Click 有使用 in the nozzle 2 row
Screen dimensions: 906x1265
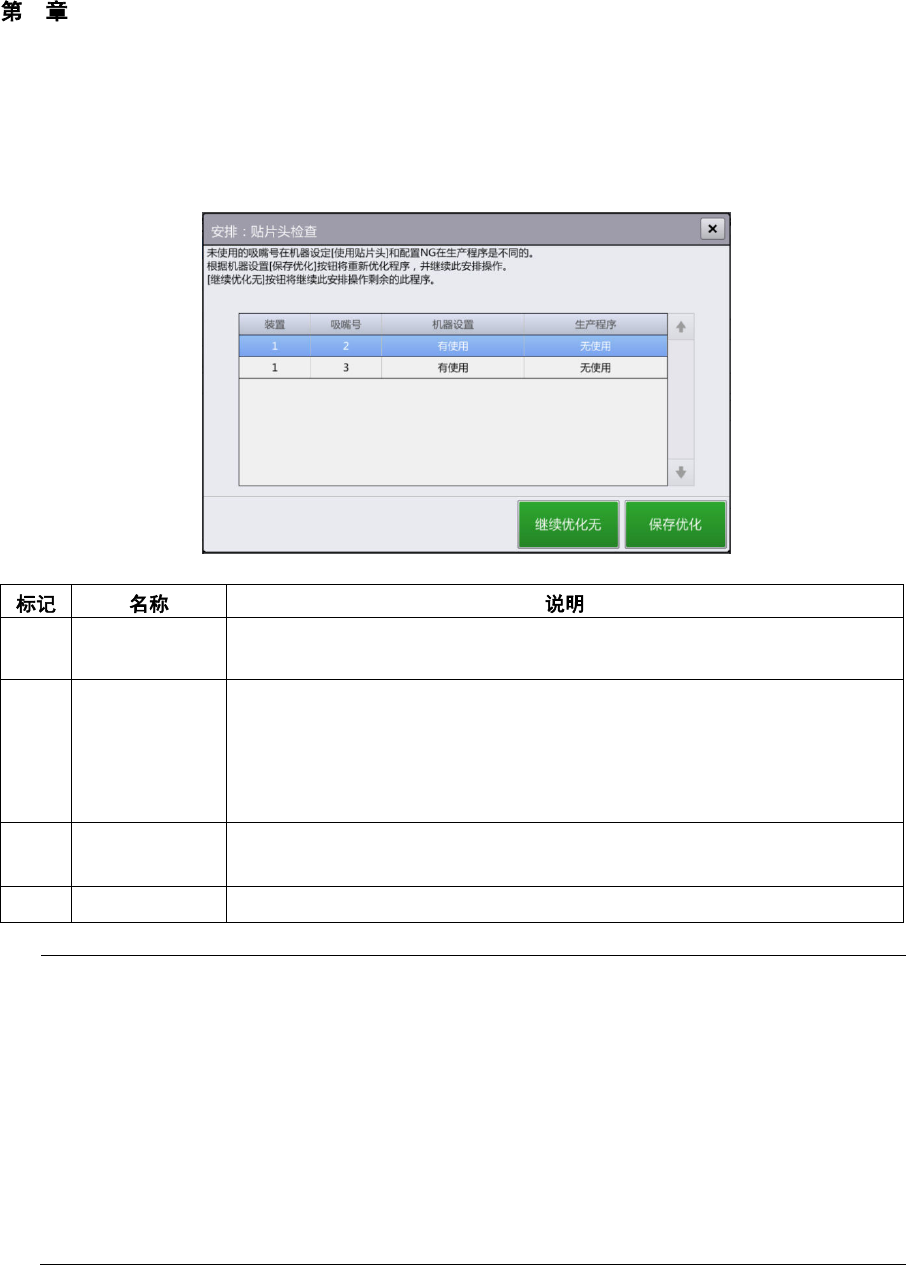click(452, 346)
